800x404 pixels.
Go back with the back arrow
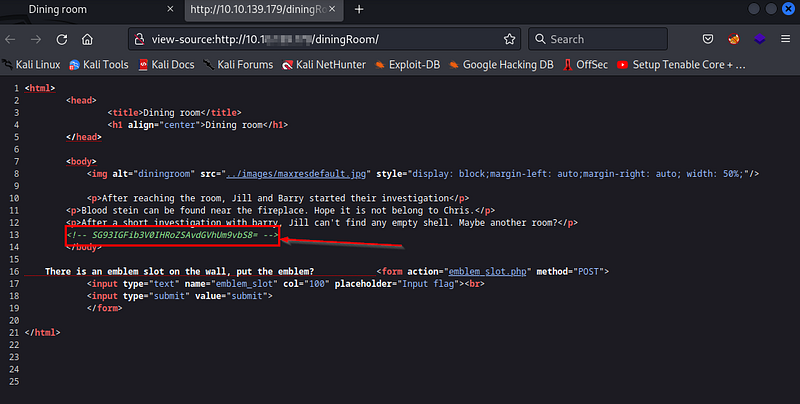point(10,39)
